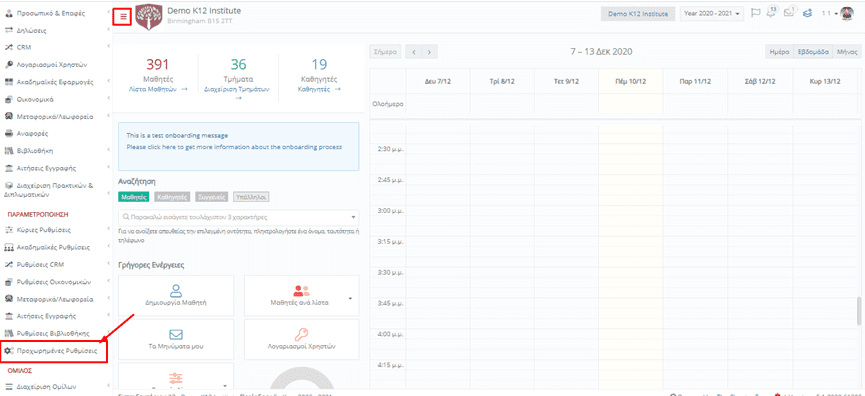
Task: Expand the Ρυθμίσεις CRM chevron
Action: tap(108, 264)
